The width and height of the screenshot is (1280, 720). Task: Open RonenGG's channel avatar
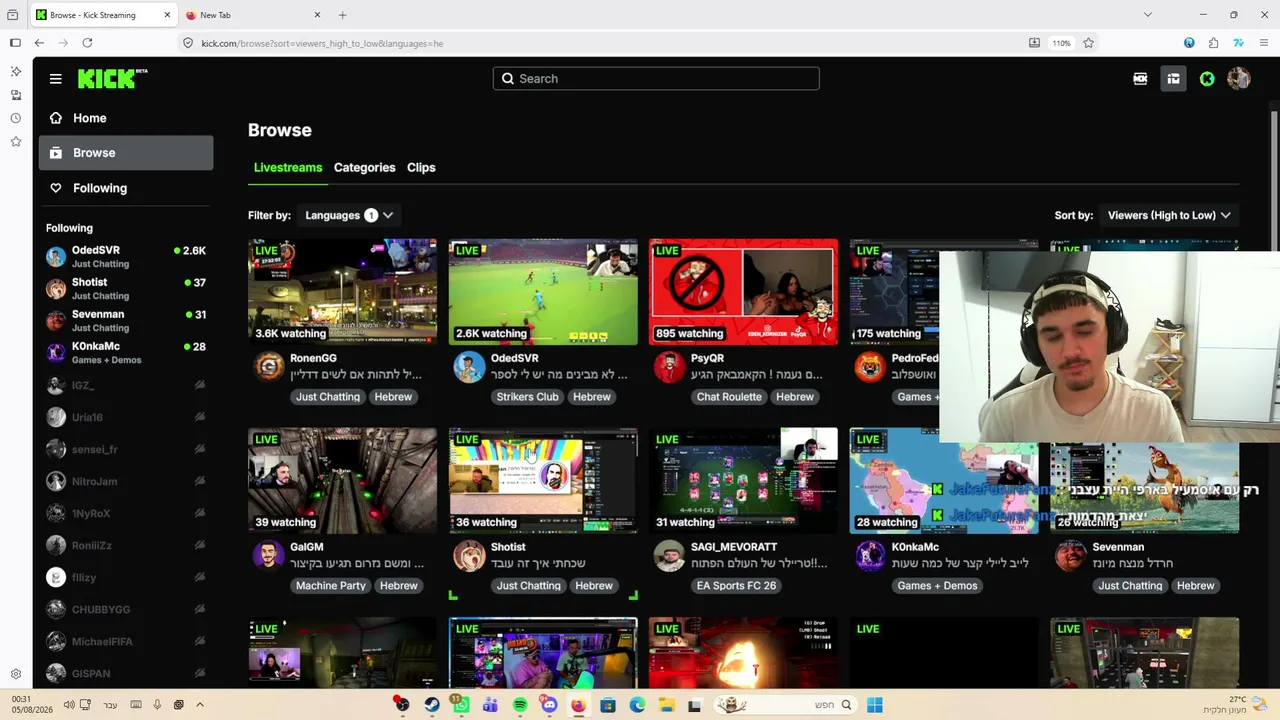coord(268,367)
